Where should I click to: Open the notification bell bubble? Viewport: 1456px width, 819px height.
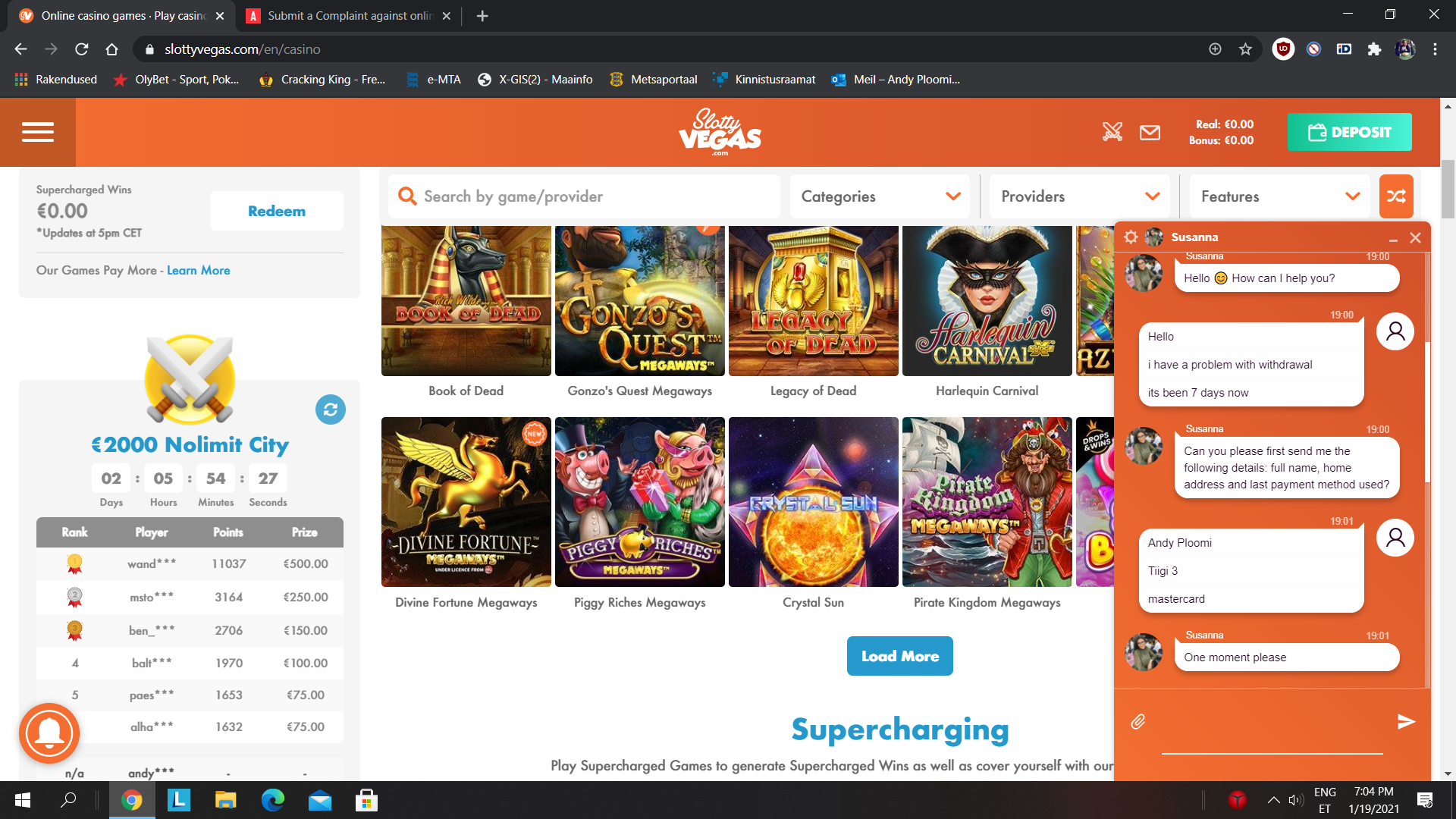(x=49, y=733)
